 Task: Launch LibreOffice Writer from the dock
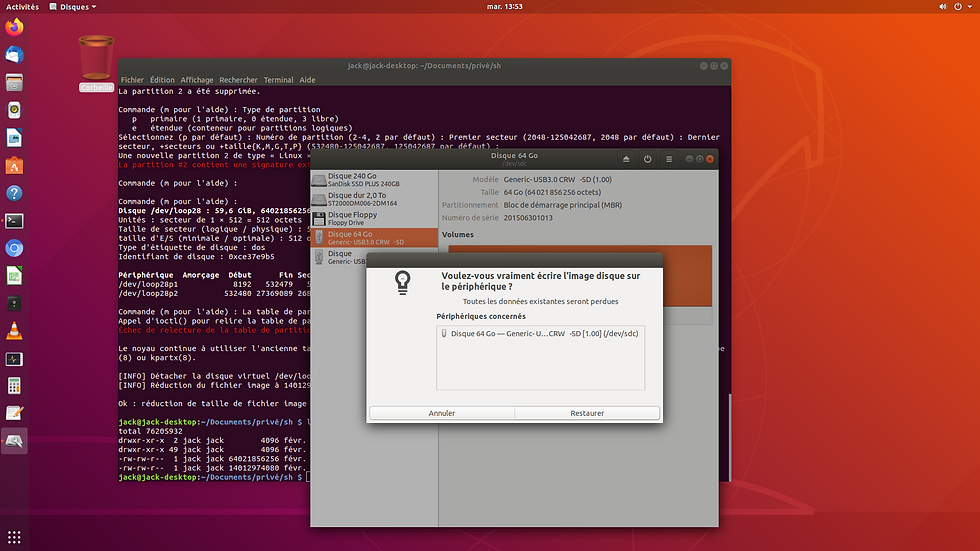(14, 137)
